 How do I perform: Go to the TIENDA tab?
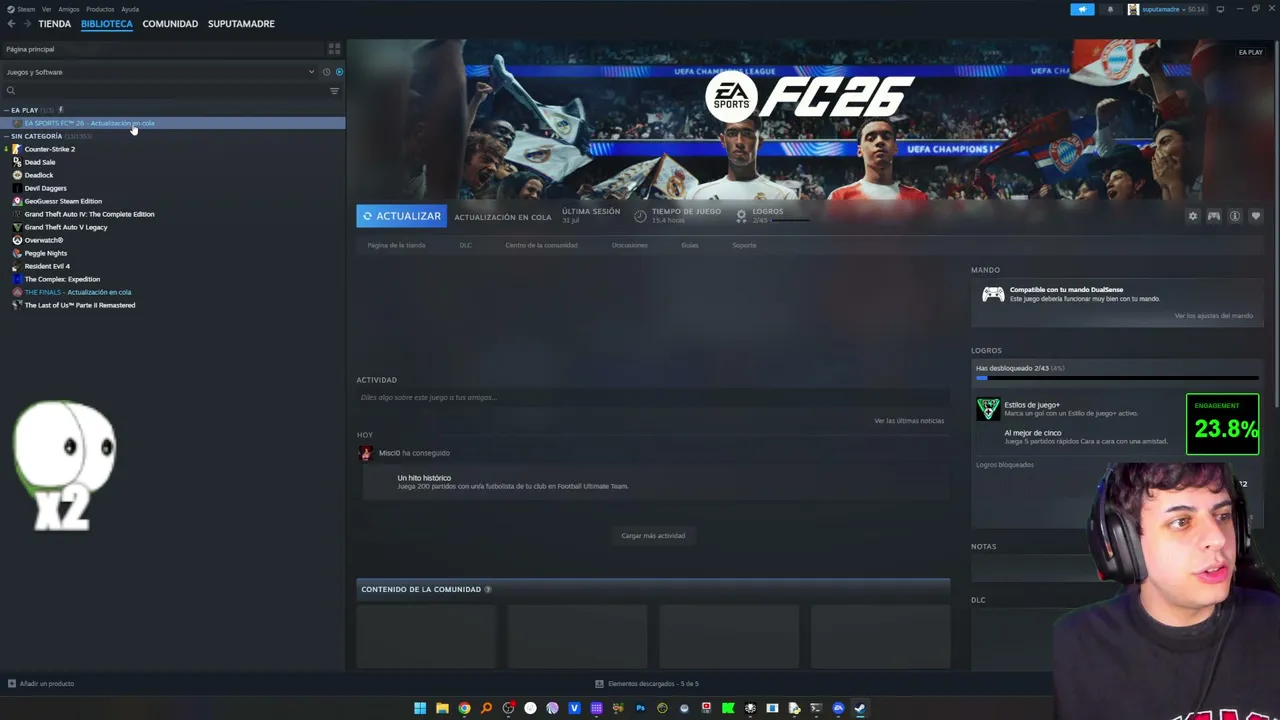(55, 24)
